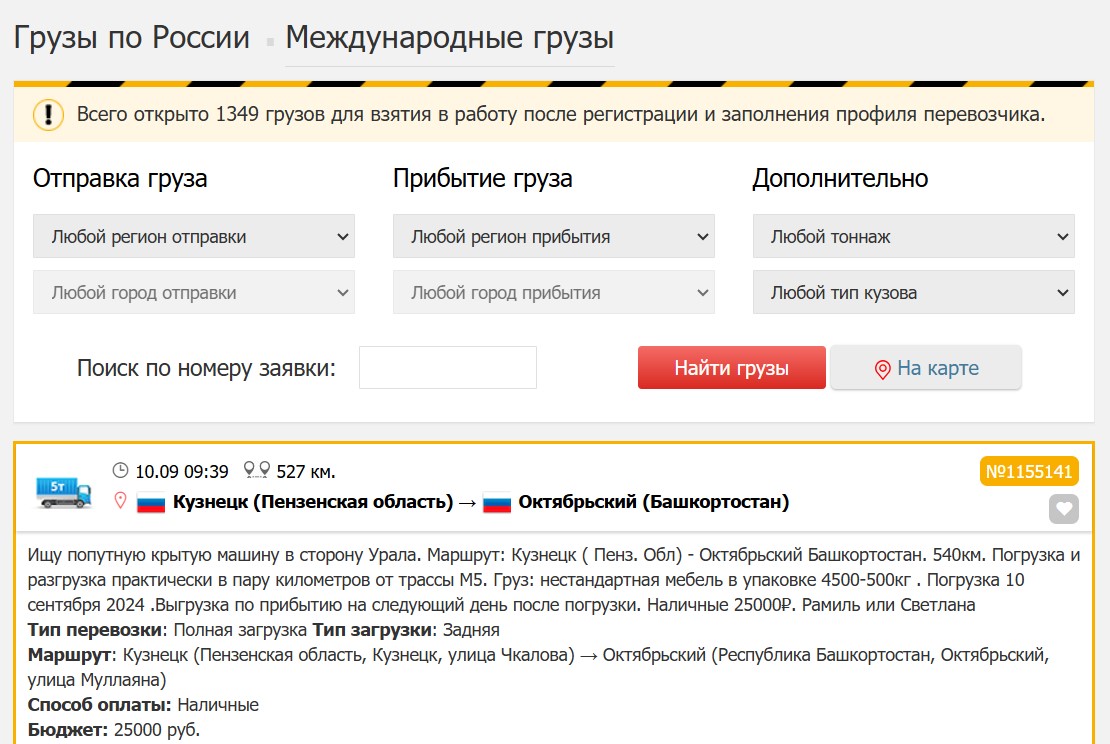
Task: Focus the Поиск по номеру заявки field
Action: (x=448, y=367)
